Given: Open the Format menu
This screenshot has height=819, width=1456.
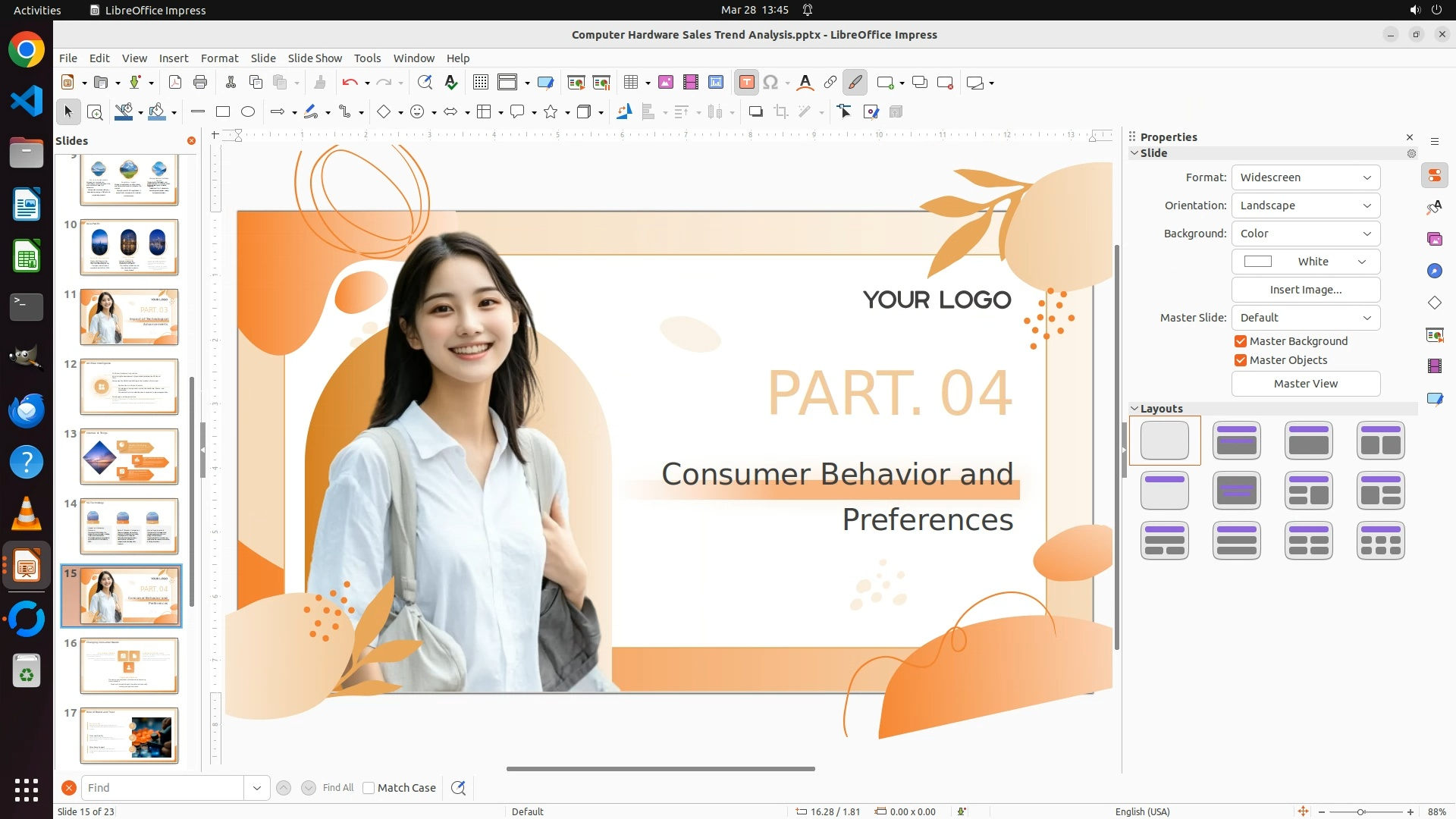Looking at the screenshot, I should pyautogui.click(x=219, y=58).
